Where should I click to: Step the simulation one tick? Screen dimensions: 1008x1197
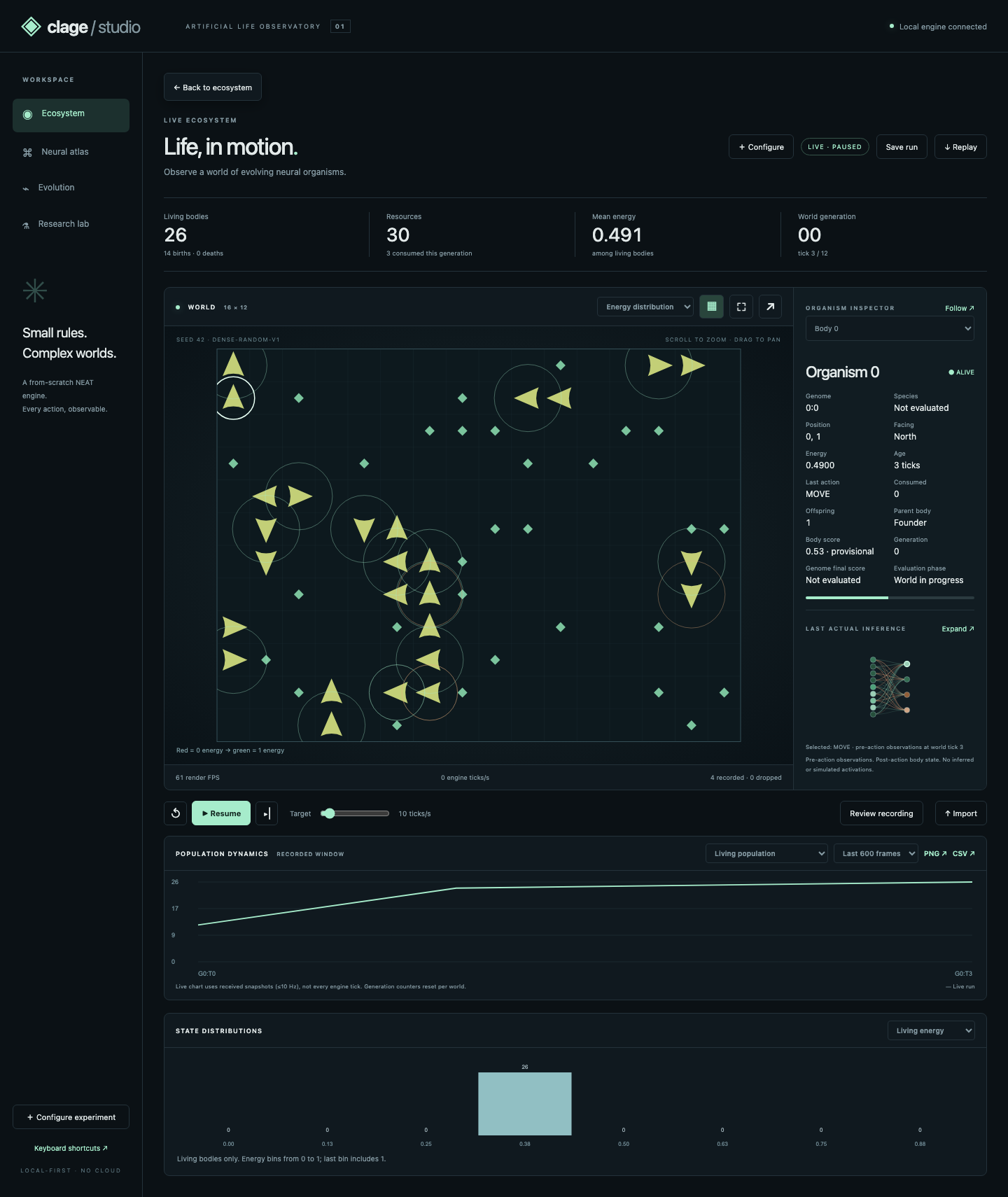(x=267, y=813)
